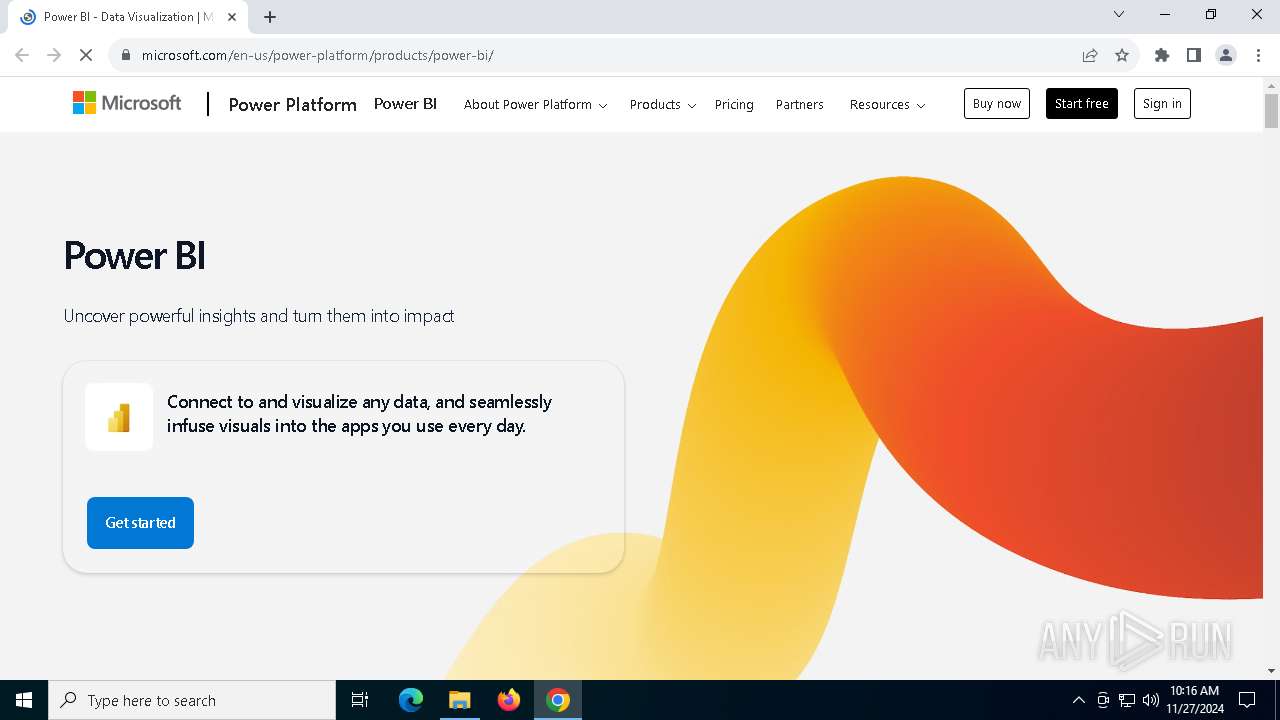Go to Power Platform home link
The height and width of the screenshot is (720, 1280).
click(292, 104)
